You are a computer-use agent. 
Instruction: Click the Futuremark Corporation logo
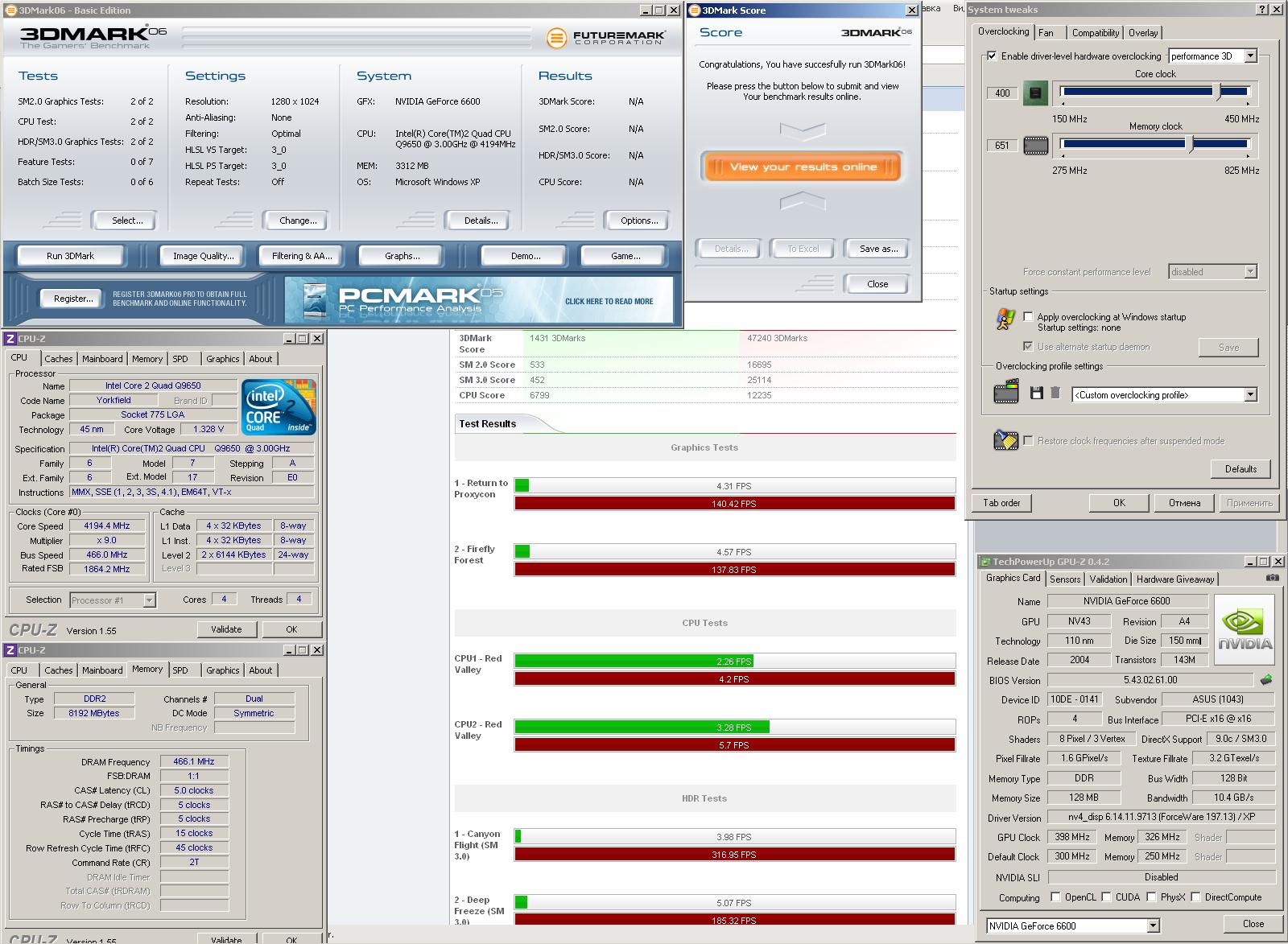pyautogui.click(x=606, y=38)
